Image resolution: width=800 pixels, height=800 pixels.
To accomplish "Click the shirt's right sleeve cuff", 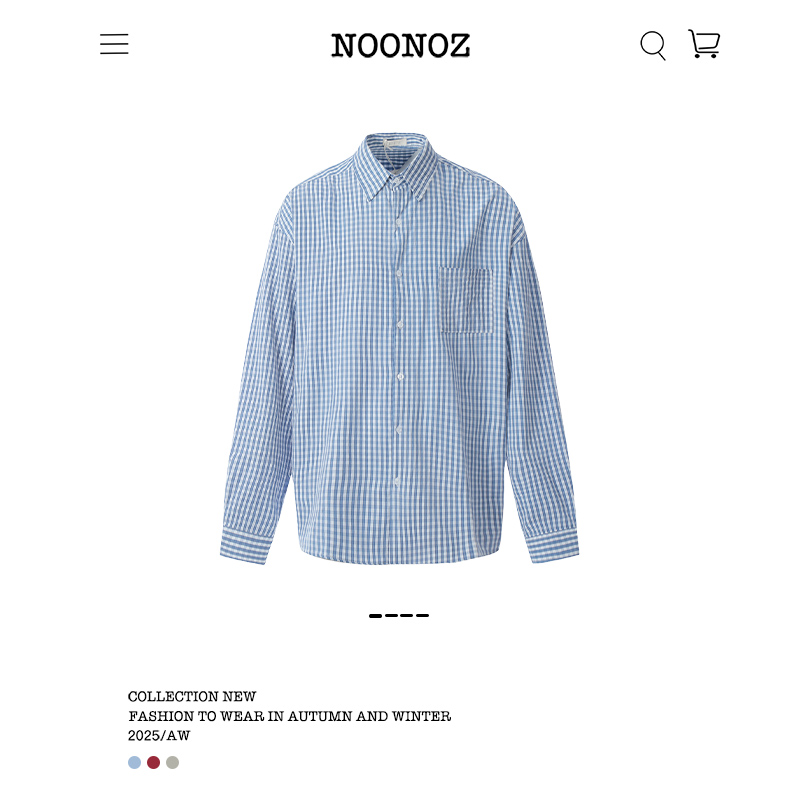I will point(553,546).
